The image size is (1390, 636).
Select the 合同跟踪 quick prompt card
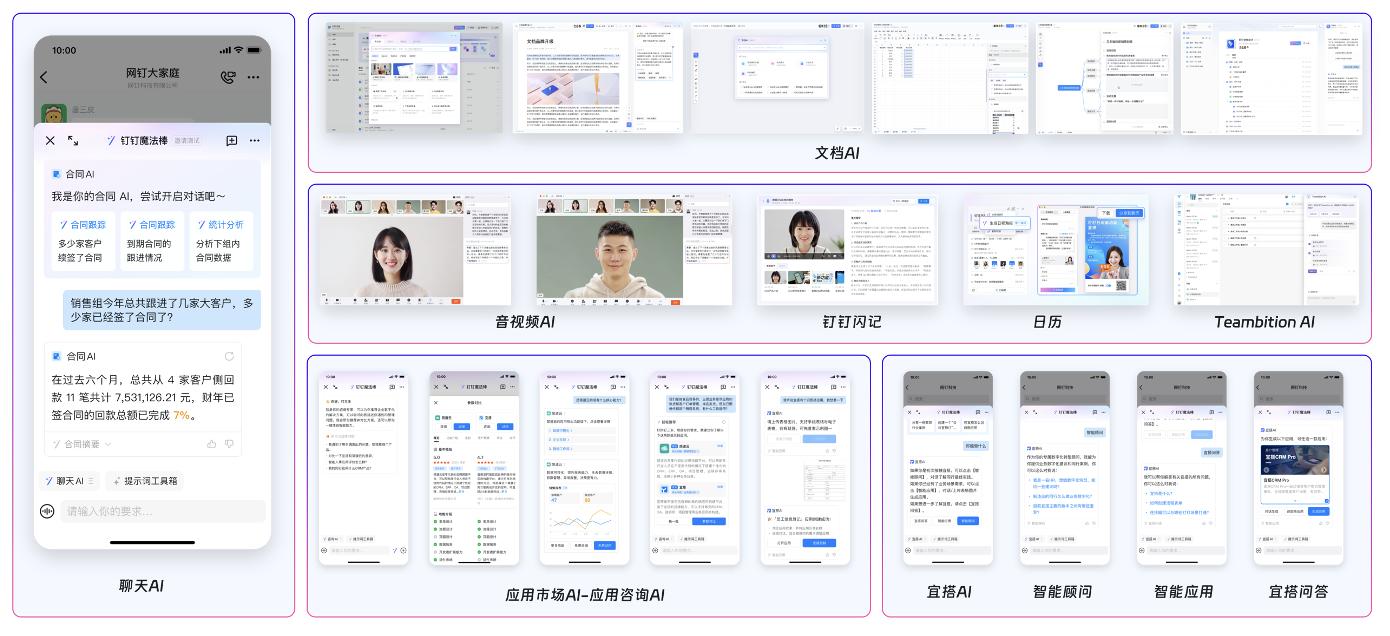82,240
